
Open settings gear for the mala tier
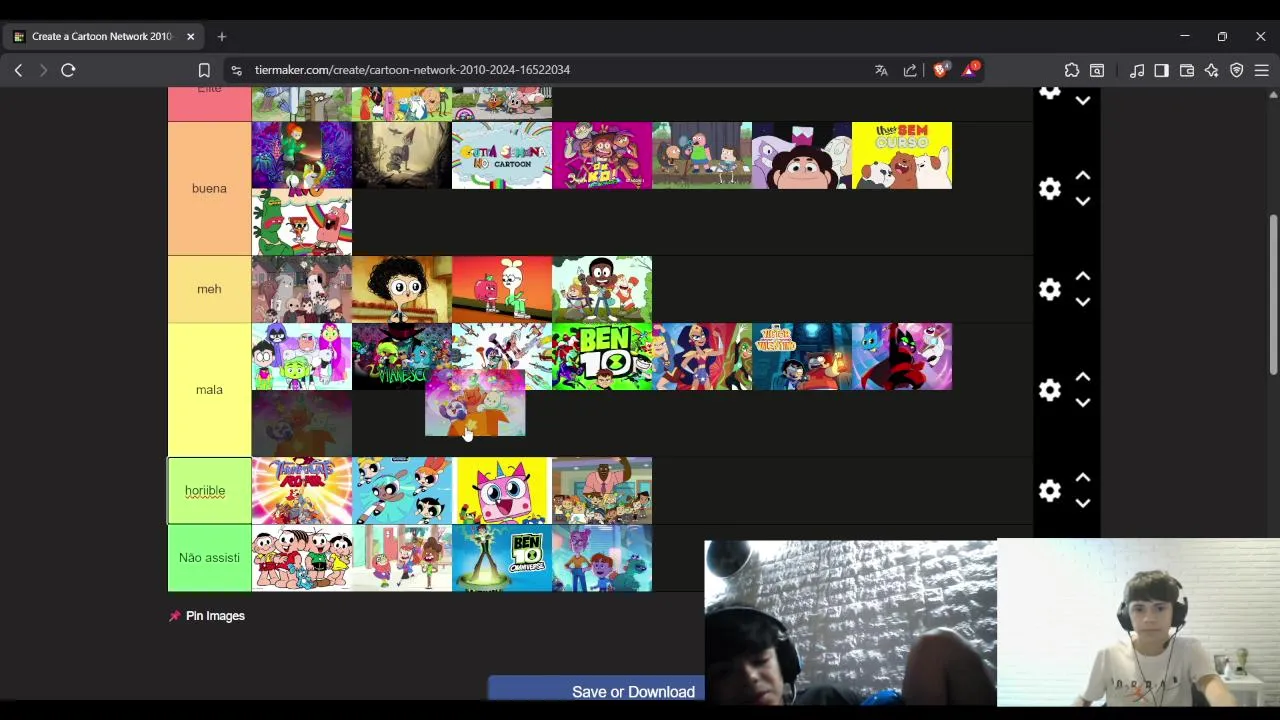pos(1049,390)
